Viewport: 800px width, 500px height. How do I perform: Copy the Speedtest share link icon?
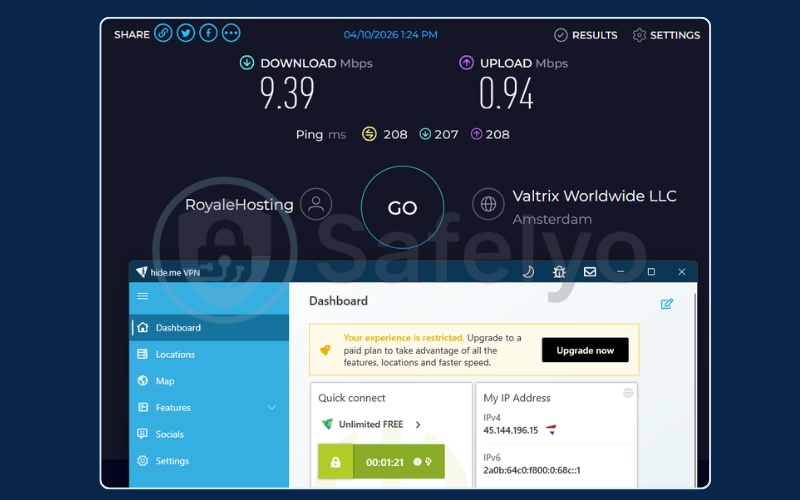pyautogui.click(x=163, y=34)
